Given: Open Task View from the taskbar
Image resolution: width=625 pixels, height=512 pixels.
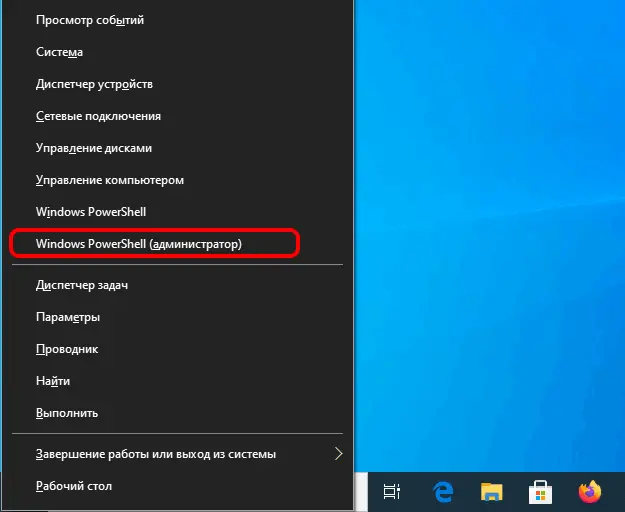Looking at the screenshot, I should coord(392,491).
